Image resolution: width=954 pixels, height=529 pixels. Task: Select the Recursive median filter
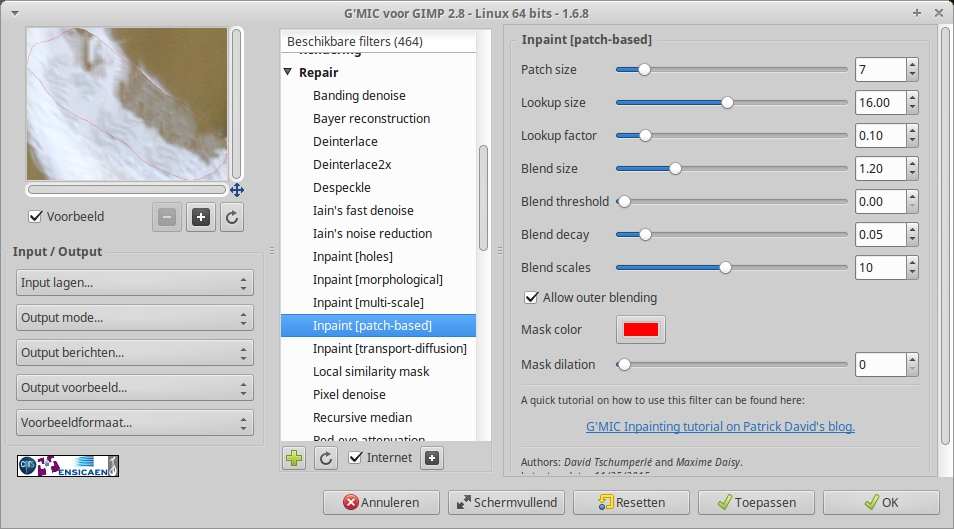362,418
